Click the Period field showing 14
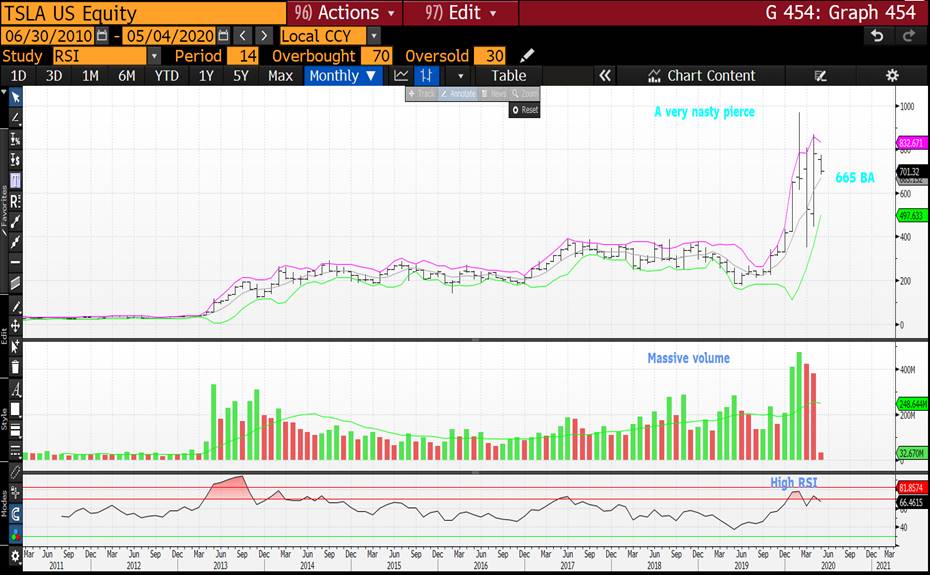 pos(243,56)
